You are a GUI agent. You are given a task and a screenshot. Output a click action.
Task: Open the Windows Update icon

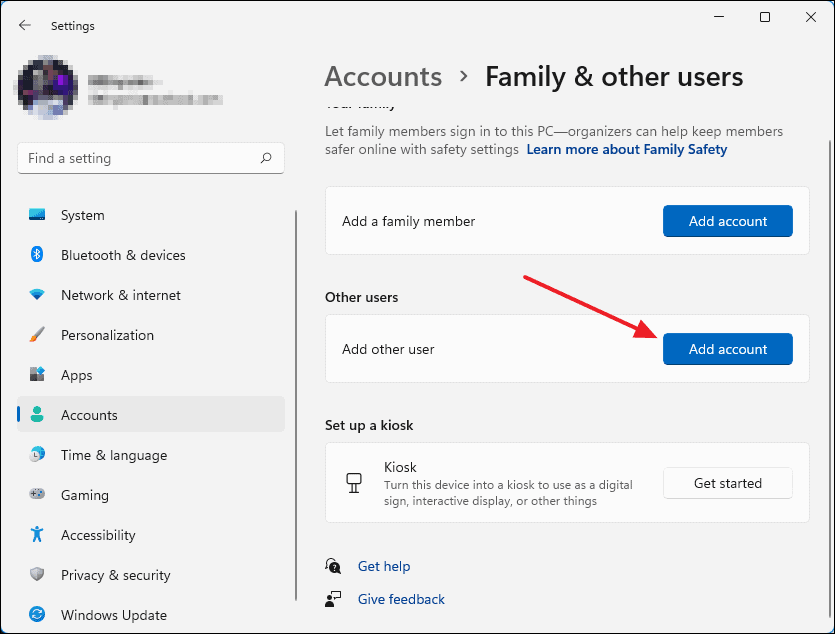point(37,614)
